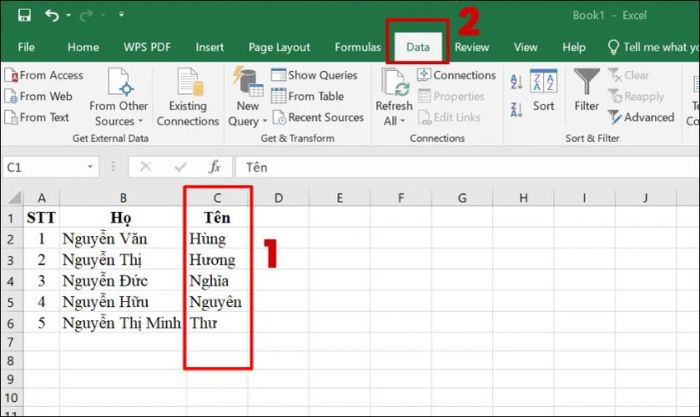Screen dimensions: 700x417
Task: Click cell Nguyên in column C
Action: (x=217, y=302)
